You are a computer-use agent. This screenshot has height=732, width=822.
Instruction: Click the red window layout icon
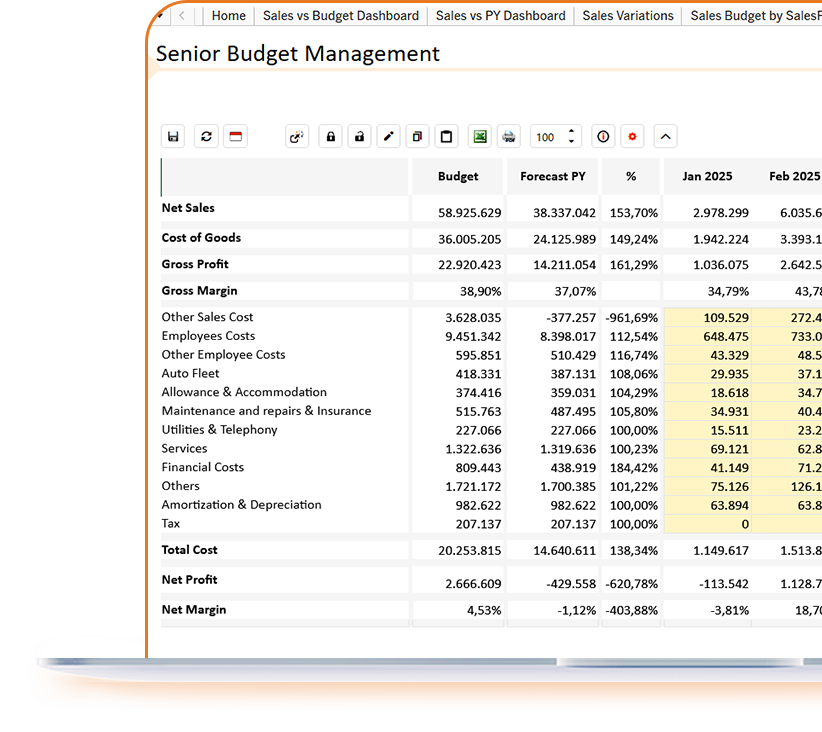pyautogui.click(x=235, y=137)
